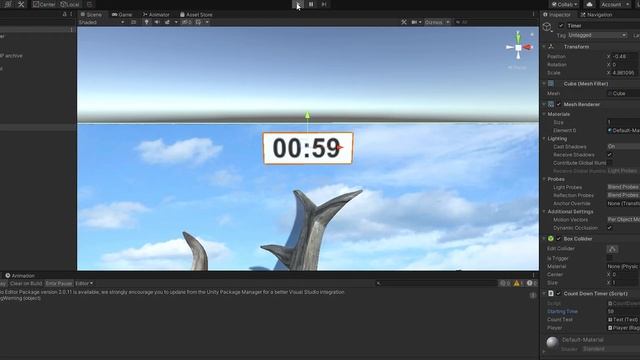
Task: Toggle the Dynamic Occlusion checkbox
Action: point(610,228)
